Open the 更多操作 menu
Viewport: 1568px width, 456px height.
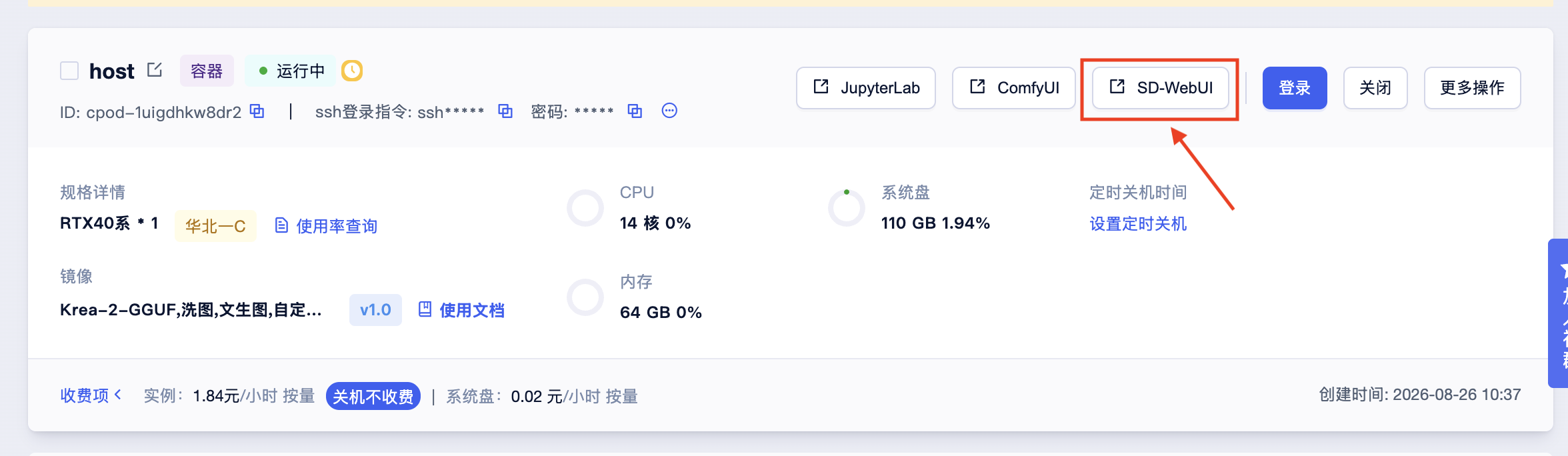point(1472,88)
